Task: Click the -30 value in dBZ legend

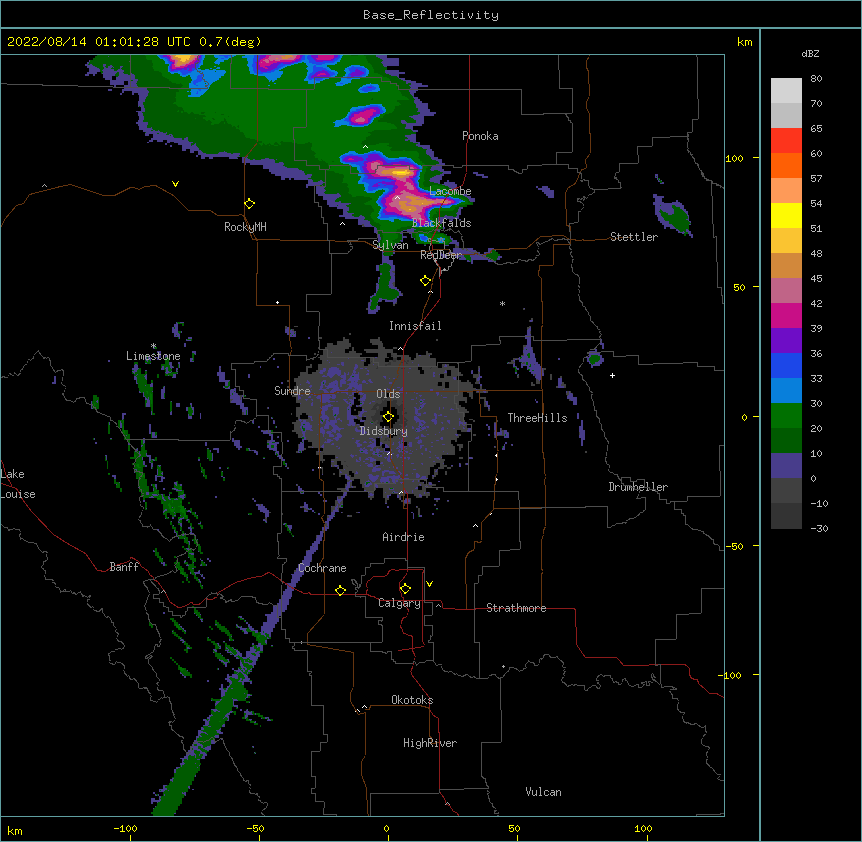Action: point(819,528)
